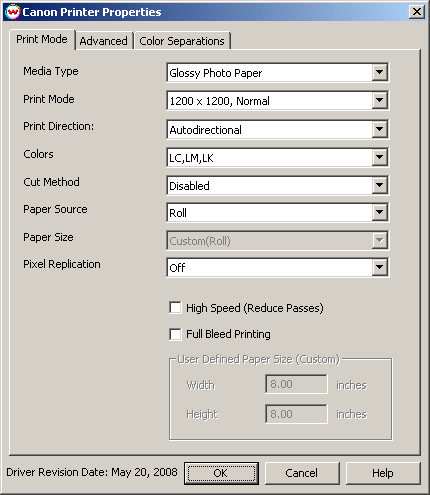The width and height of the screenshot is (430, 495).
Task: Expand the Colors dropdown
Action: coord(277,157)
